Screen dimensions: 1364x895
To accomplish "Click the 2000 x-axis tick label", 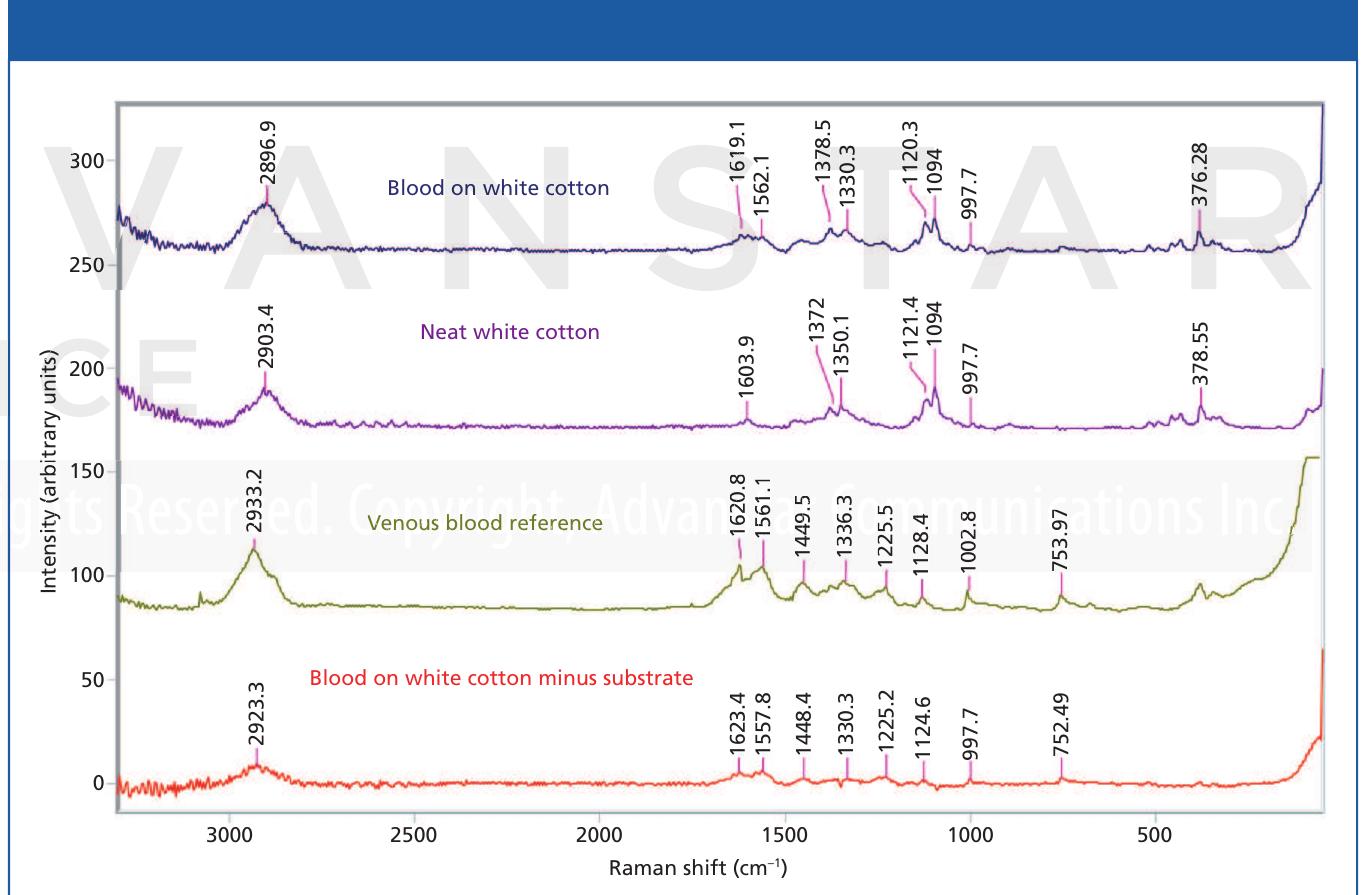I will click(x=599, y=833).
